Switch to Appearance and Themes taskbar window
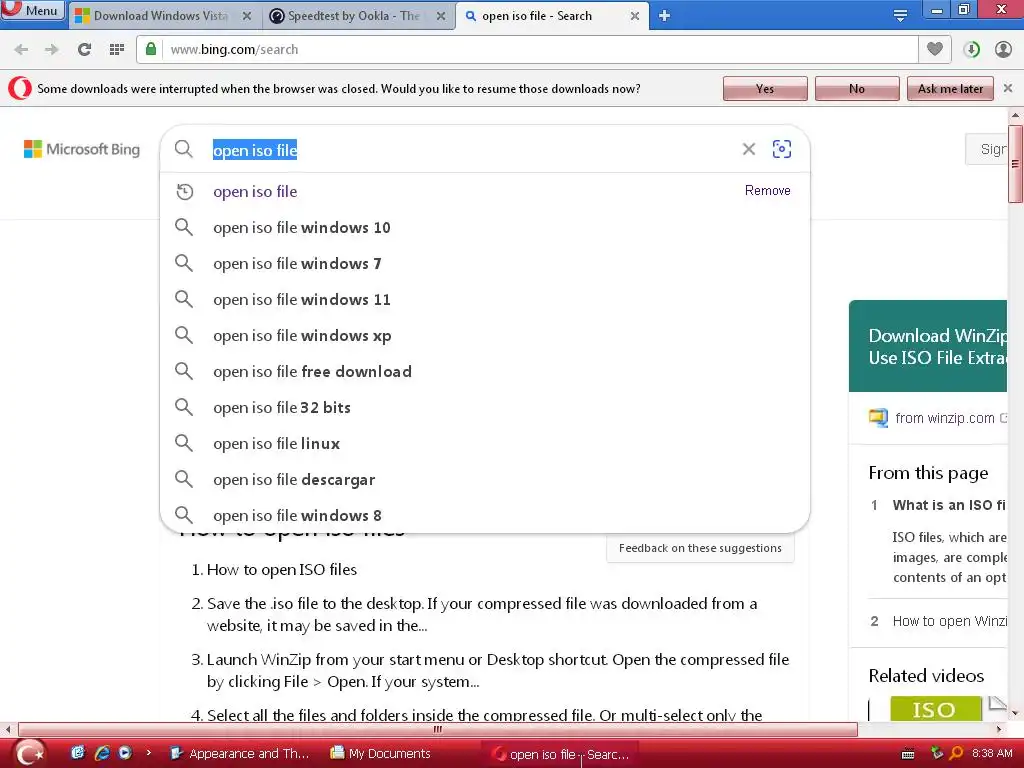This screenshot has height=768, width=1024. (x=239, y=754)
